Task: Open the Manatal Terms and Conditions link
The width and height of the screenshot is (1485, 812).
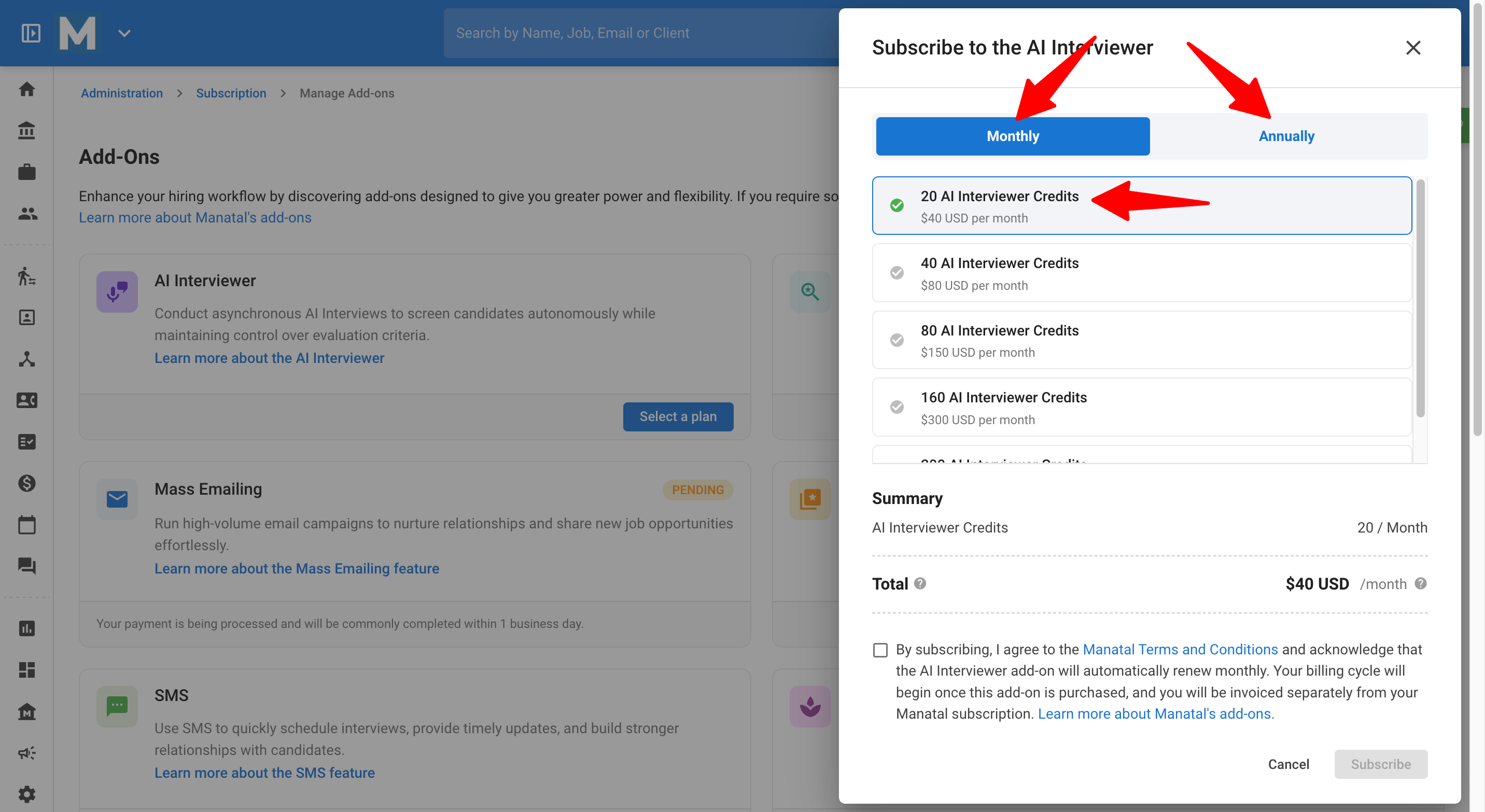Action: pyautogui.click(x=1180, y=650)
